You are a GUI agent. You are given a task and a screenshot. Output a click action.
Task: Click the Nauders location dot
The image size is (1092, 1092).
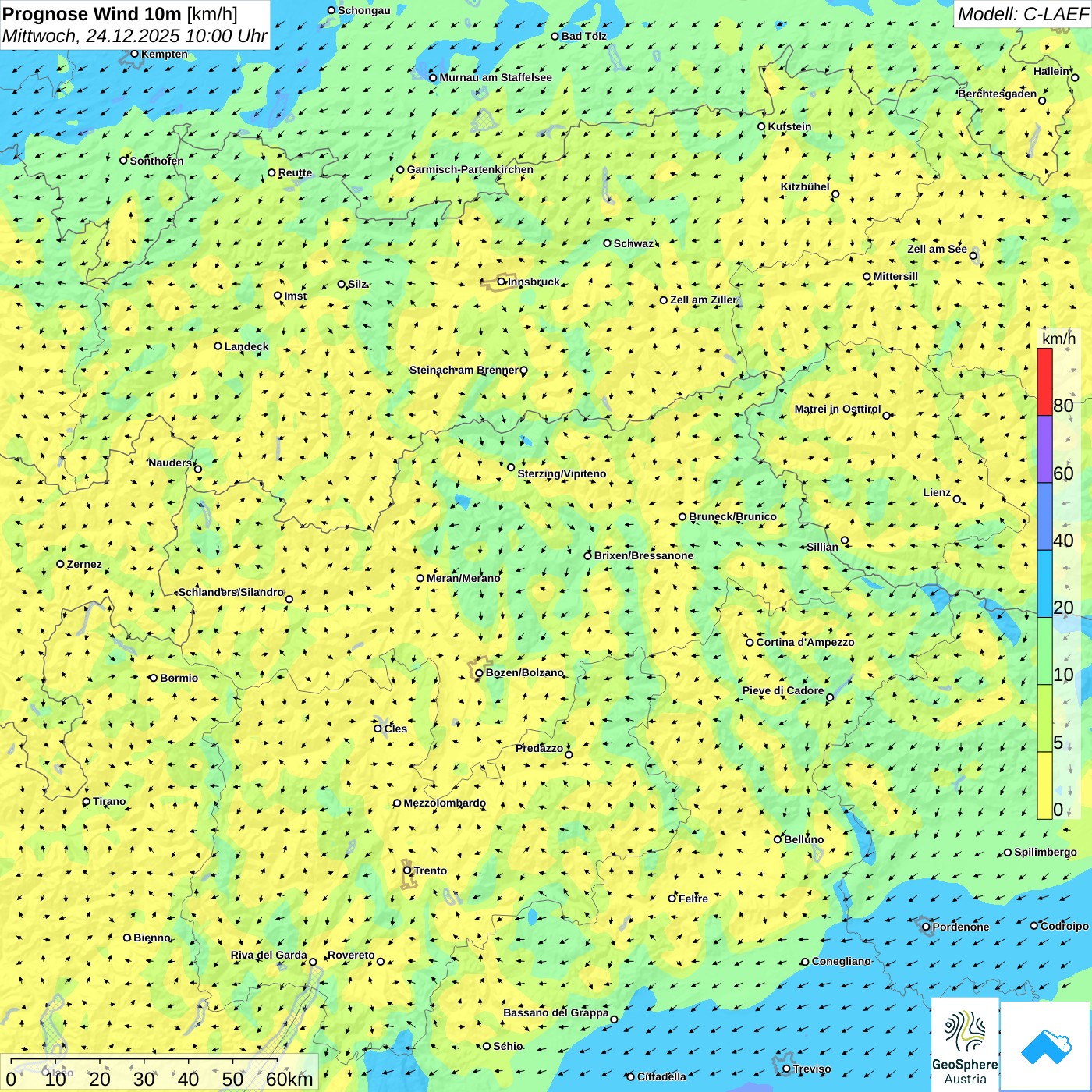coord(197,470)
